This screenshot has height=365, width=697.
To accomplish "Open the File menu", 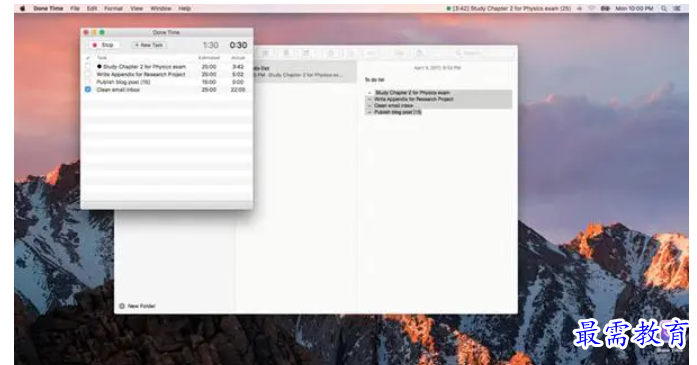I will (x=75, y=8).
